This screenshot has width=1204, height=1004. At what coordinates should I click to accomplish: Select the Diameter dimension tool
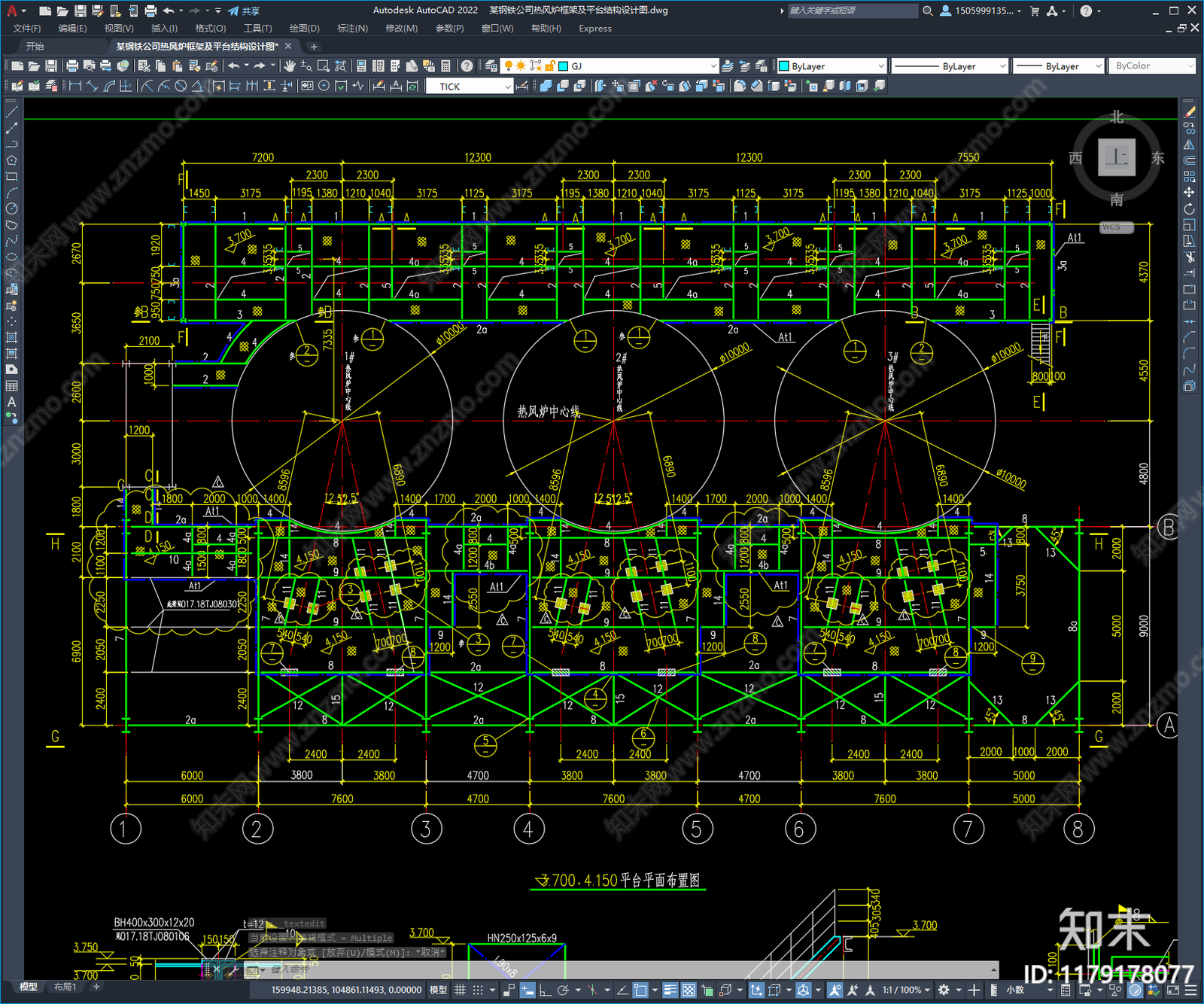181,86
